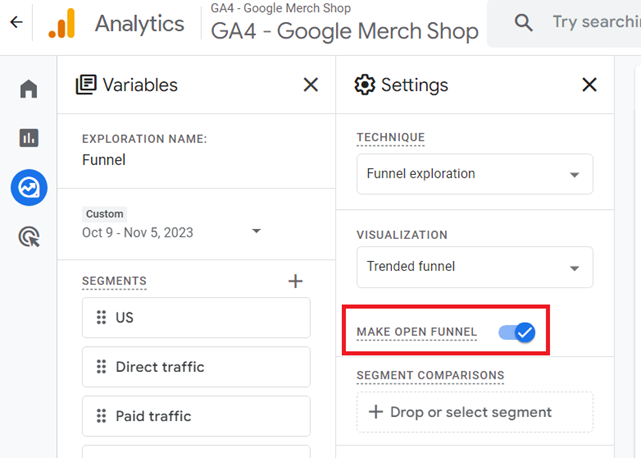Toggle the Make Open Funnel switch

(x=517, y=332)
